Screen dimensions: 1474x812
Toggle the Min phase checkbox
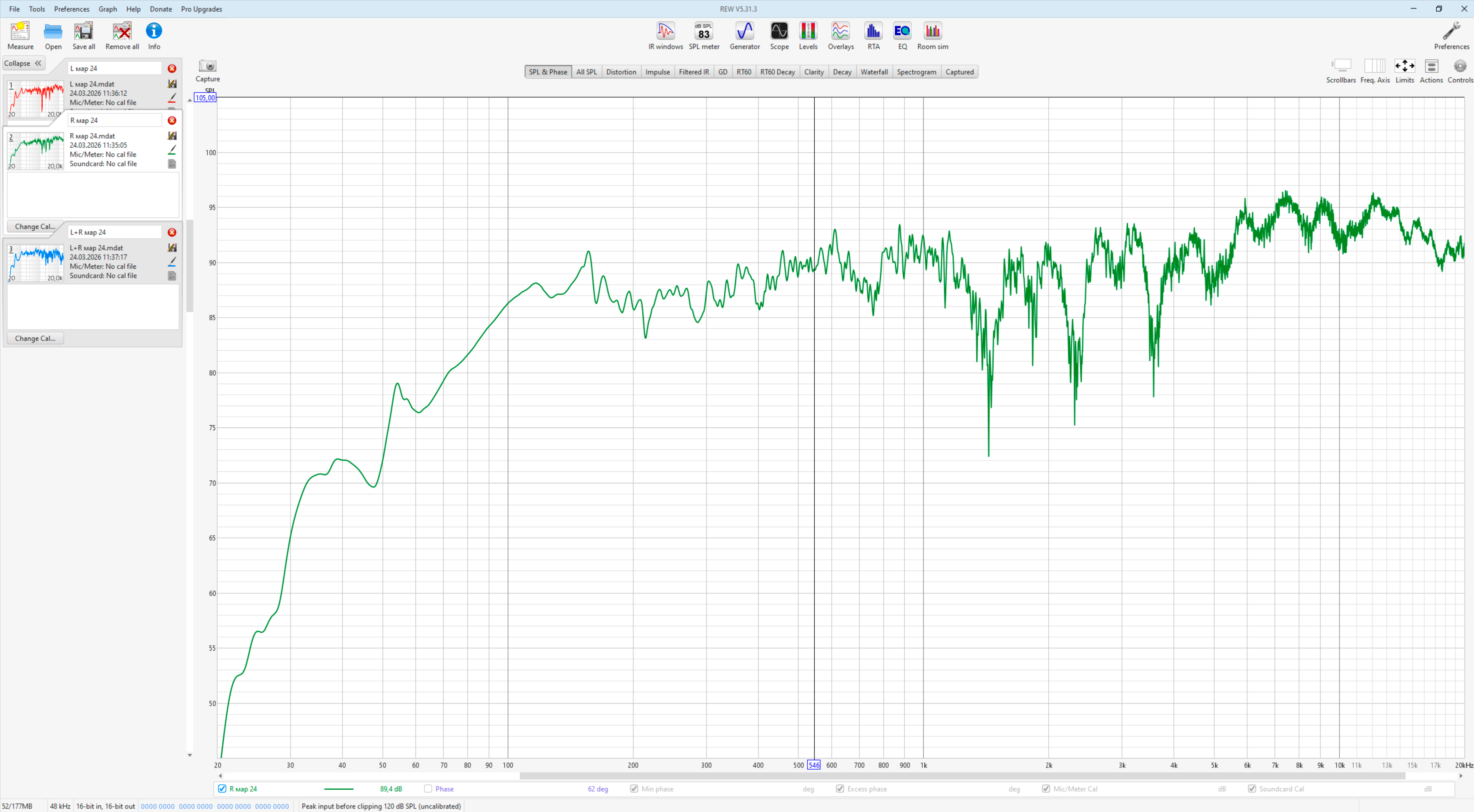[634, 789]
